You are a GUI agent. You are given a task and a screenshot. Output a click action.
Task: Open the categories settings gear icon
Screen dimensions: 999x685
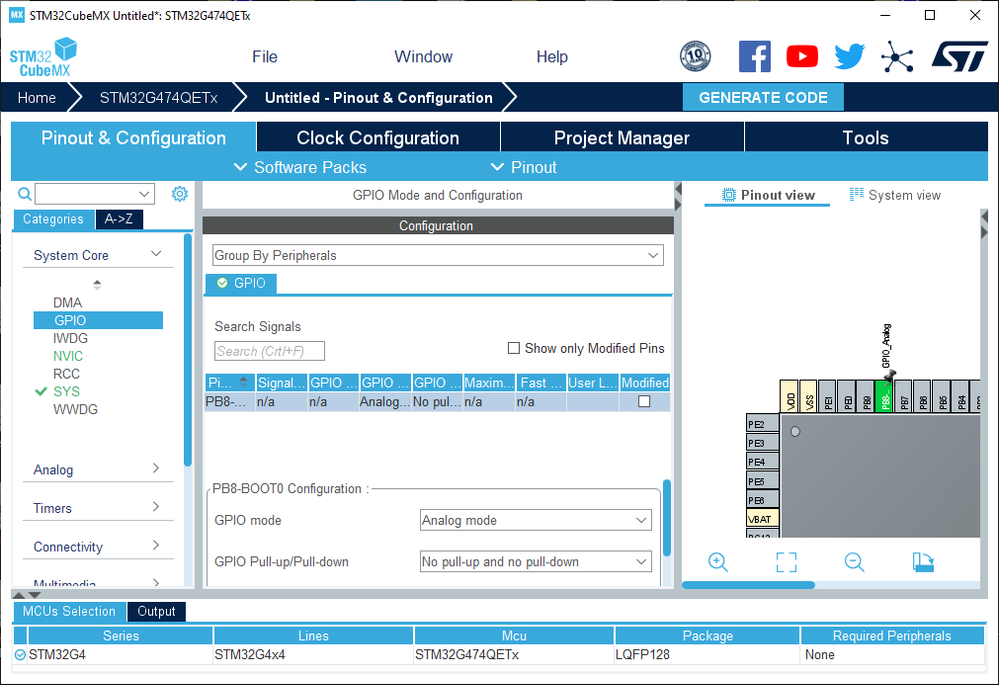click(180, 194)
